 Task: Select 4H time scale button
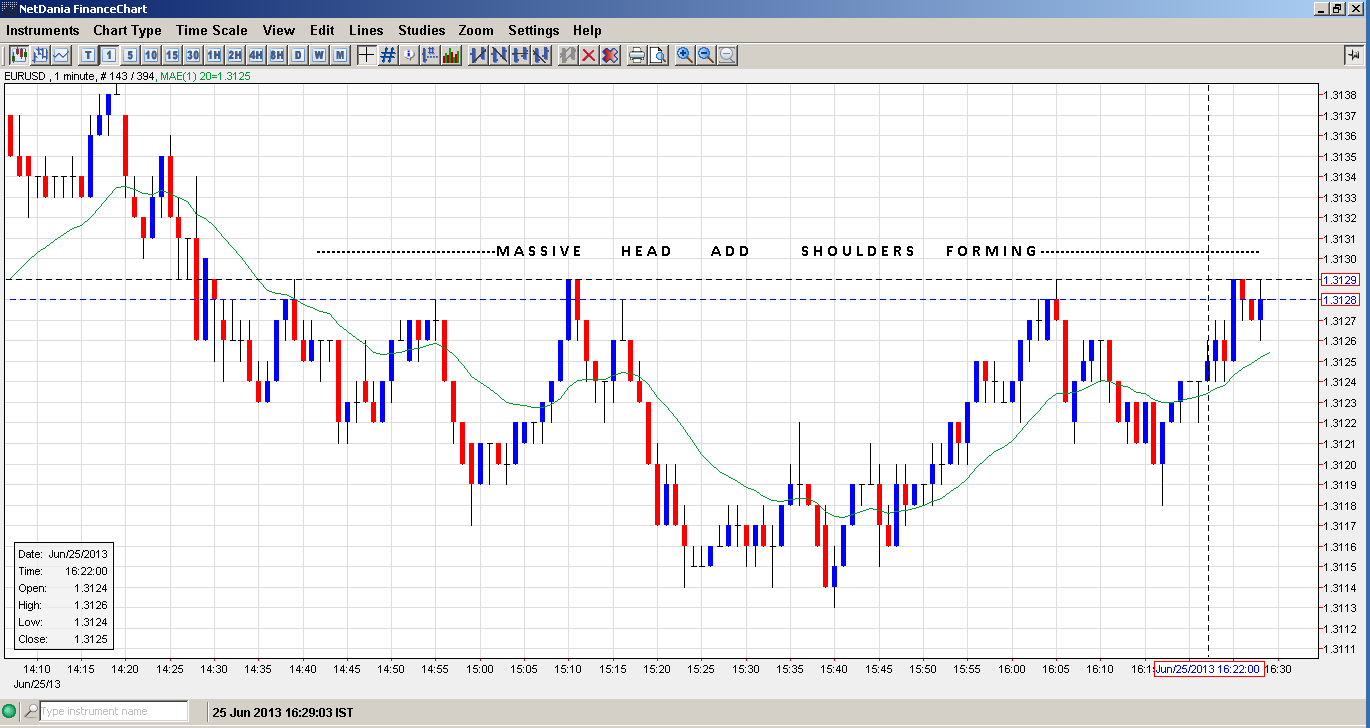(x=256, y=55)
